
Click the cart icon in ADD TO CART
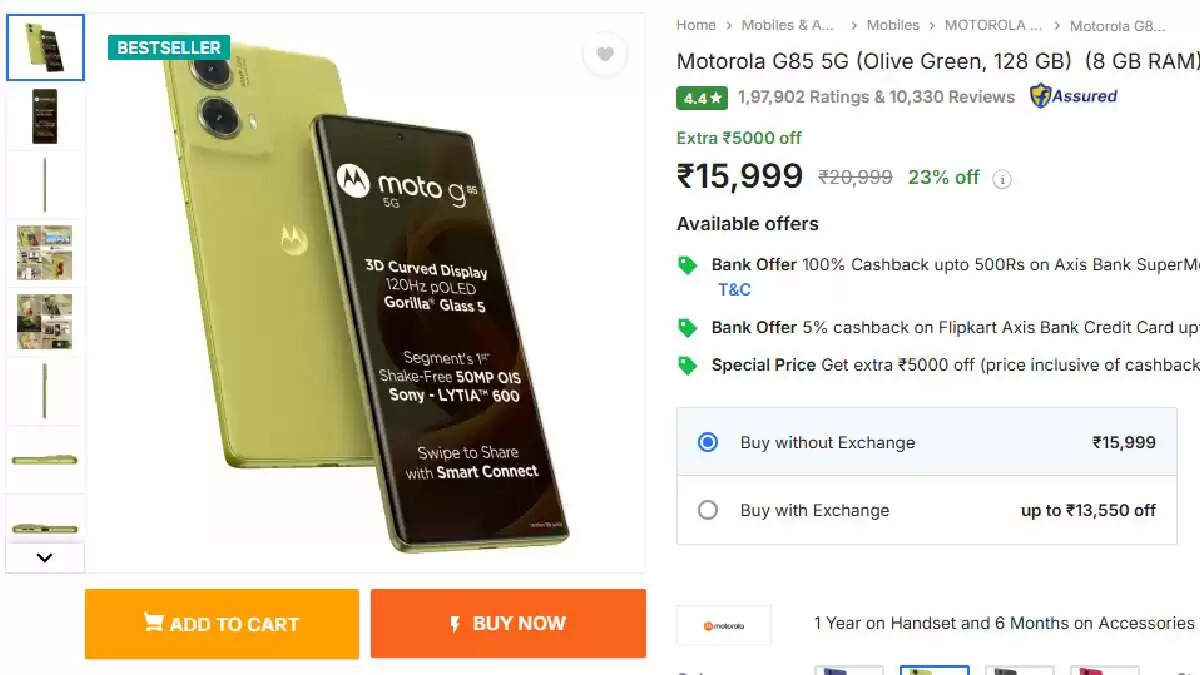tap(155, 624)
